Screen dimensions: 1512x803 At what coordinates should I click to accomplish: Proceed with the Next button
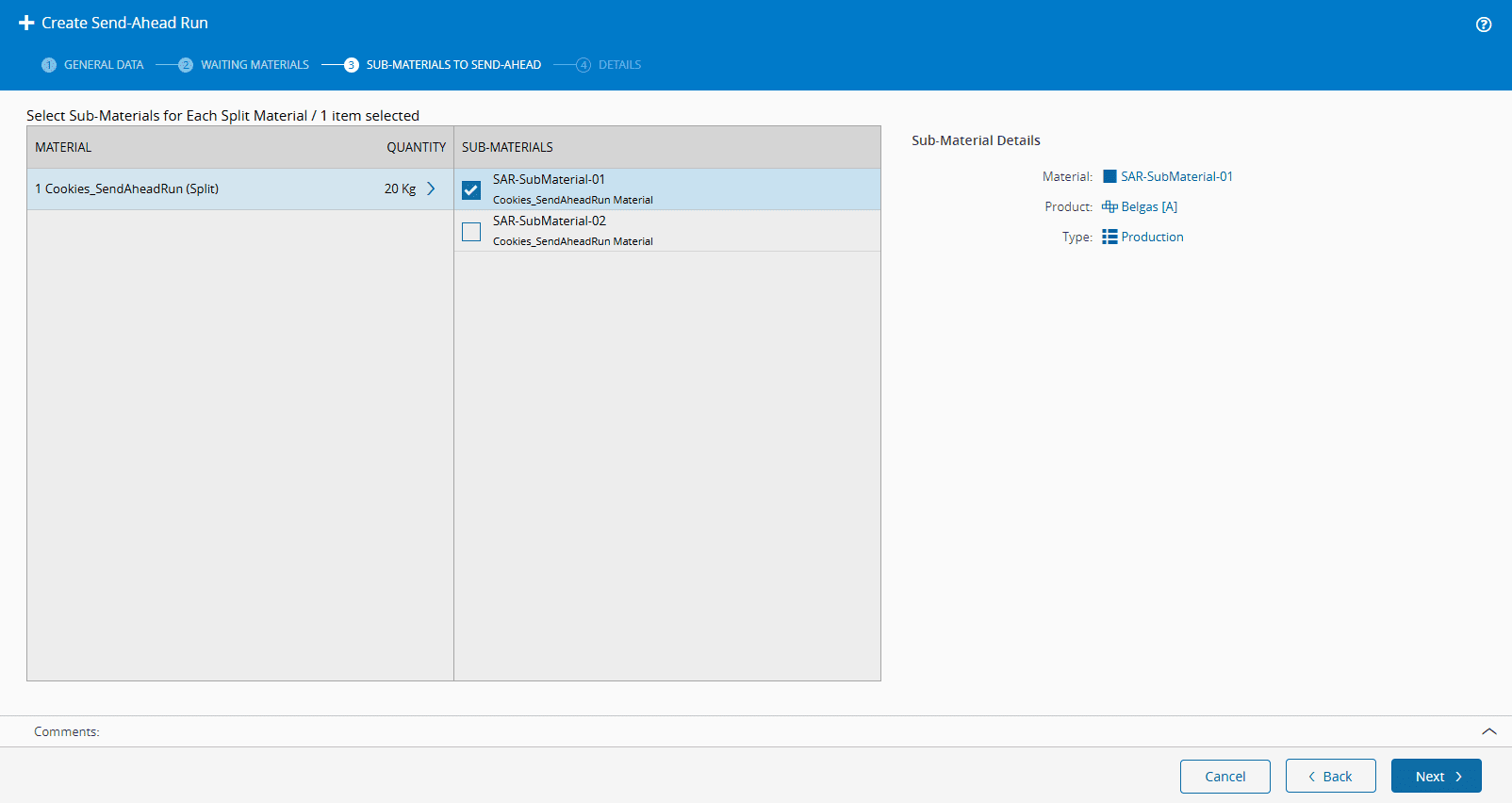pos(1436,777)
